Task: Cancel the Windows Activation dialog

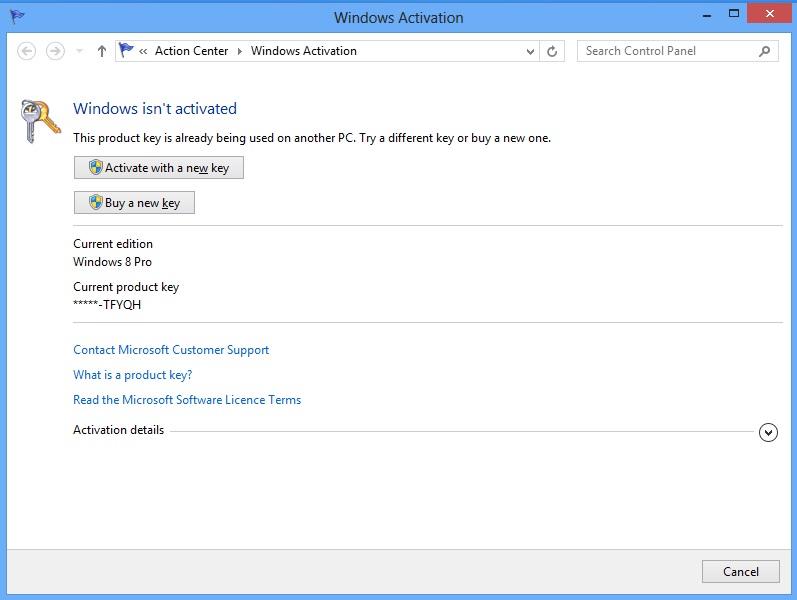Action: [741, 572]
